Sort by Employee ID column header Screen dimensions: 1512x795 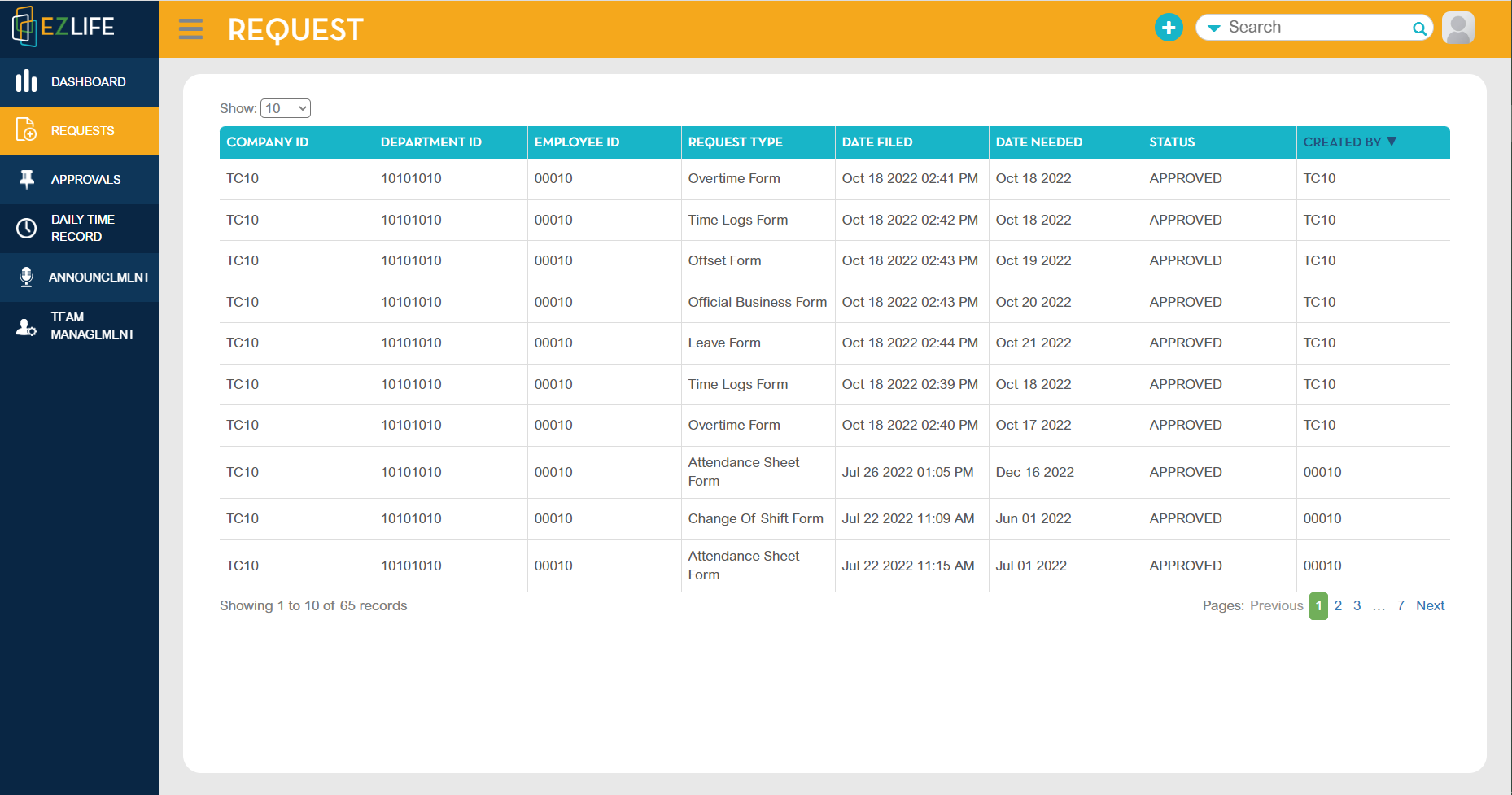point(604,142)
